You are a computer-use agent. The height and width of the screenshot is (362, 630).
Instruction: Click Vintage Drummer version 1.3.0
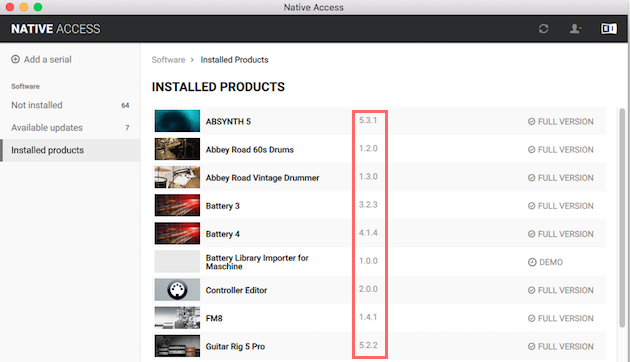point(368,177)
